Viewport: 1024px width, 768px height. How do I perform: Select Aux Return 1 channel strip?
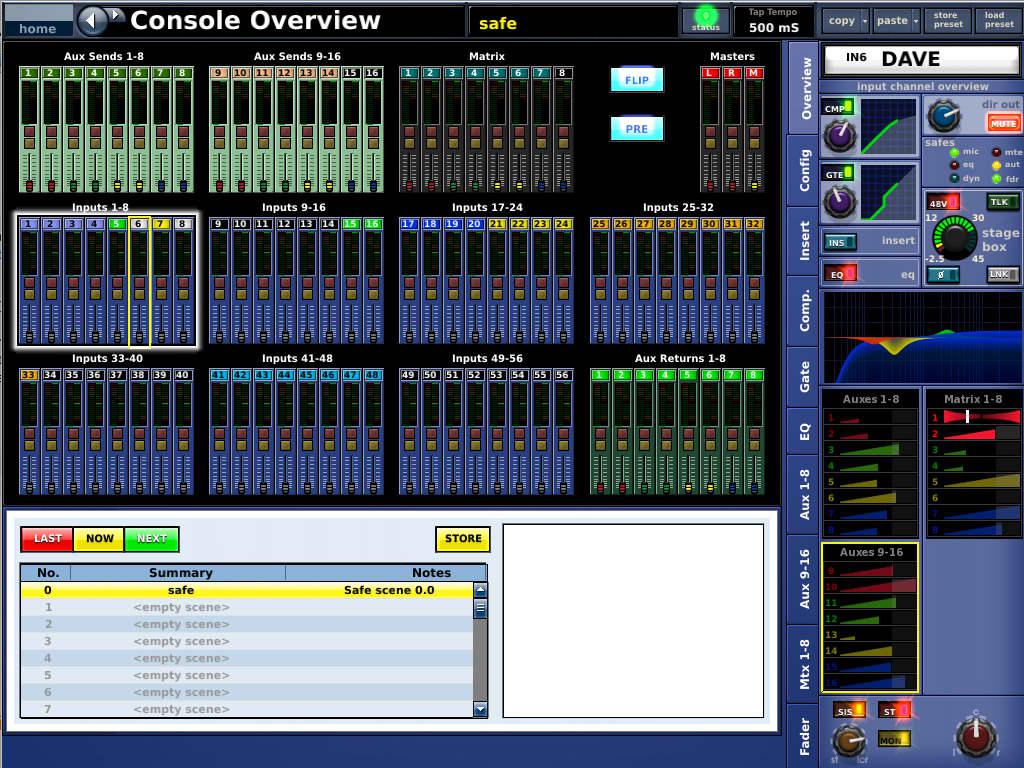pyautogui.click(x=600, y=431)
